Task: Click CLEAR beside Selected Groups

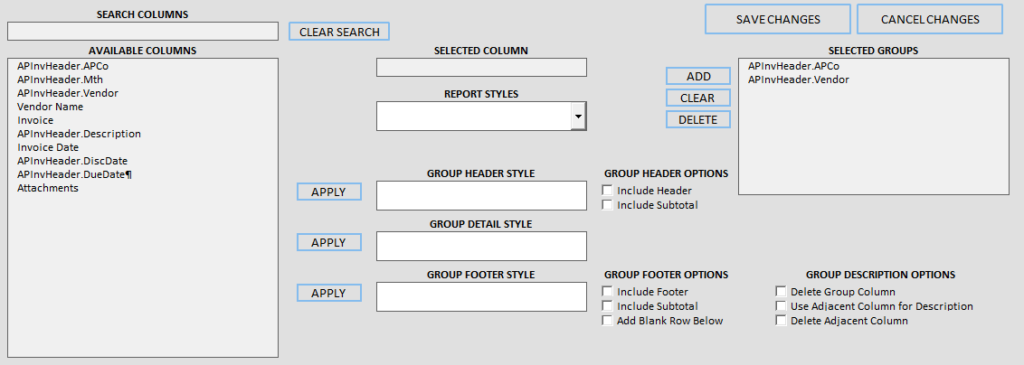Action: click(x=698, y=98)
